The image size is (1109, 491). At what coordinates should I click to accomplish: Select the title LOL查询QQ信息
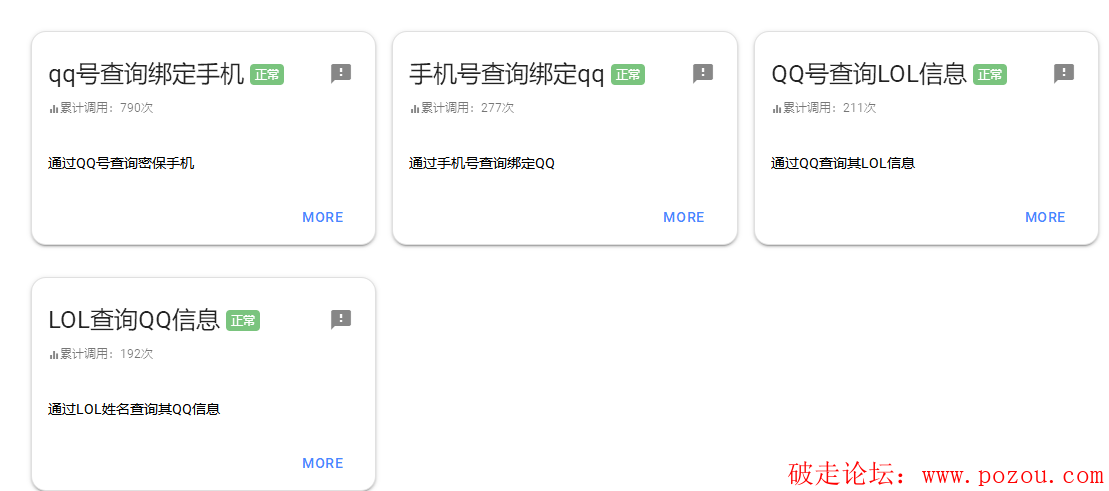(134, 320)
